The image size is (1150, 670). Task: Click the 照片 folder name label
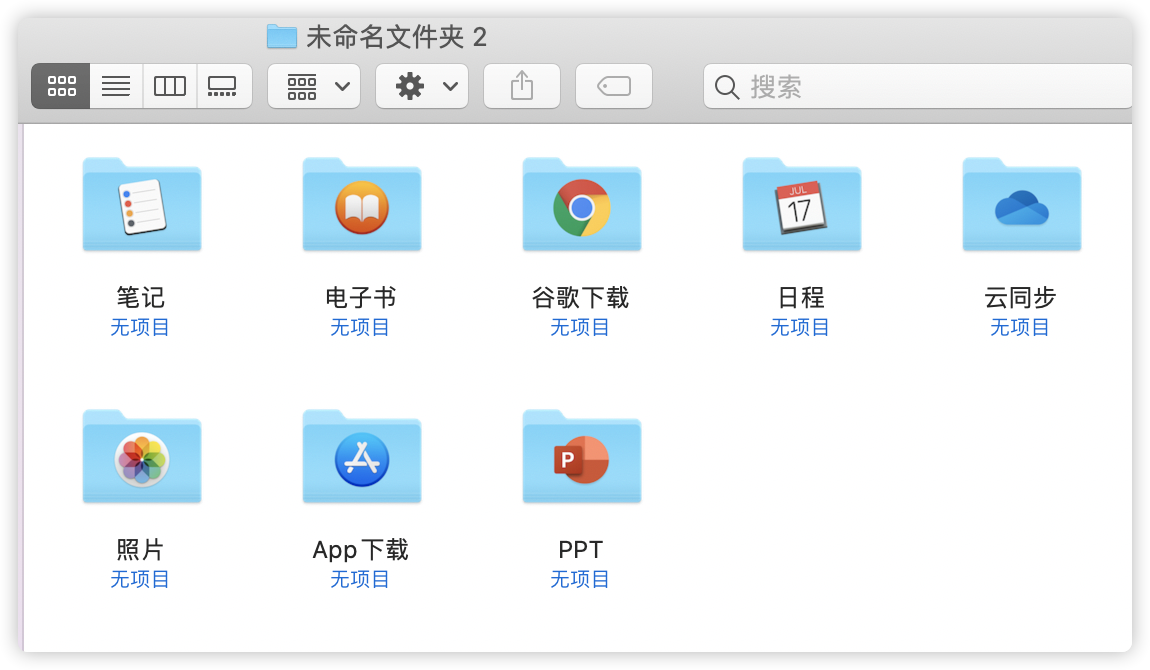140,550
